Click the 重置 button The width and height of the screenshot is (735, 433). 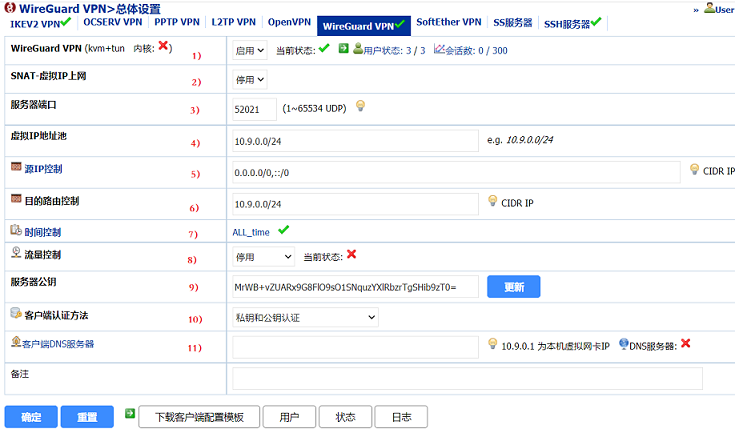click(x=87, y=417)
